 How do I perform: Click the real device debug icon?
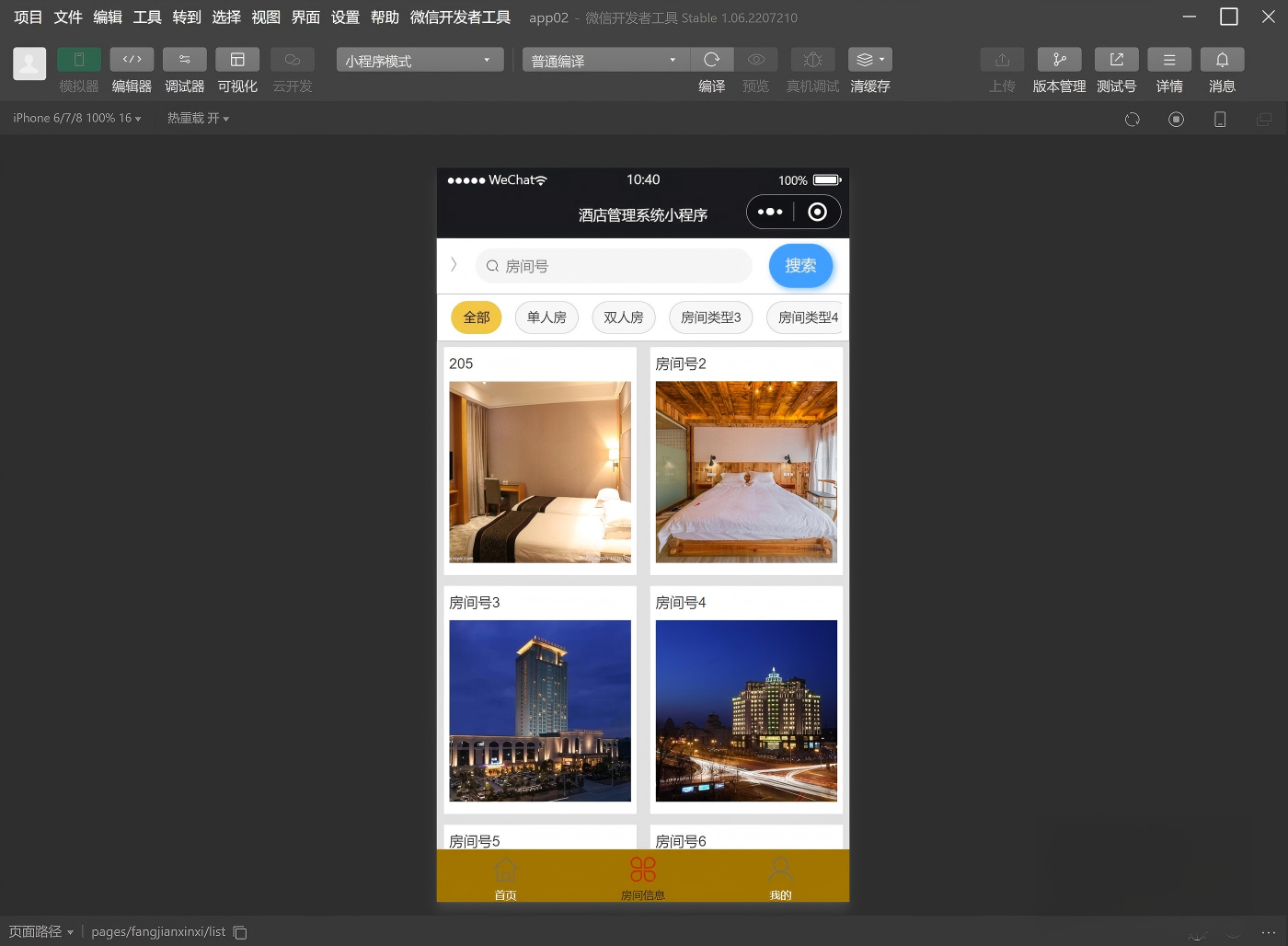pyautogui.click(x=813, y=60)
